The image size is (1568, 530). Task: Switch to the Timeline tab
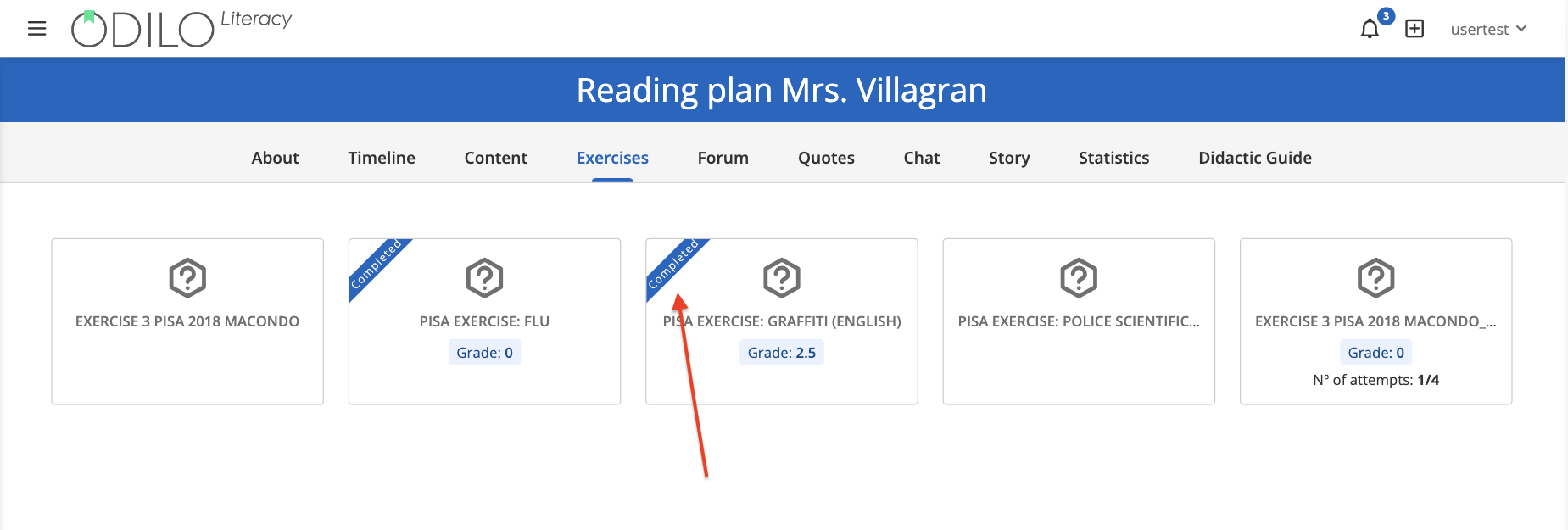point(382,158)
